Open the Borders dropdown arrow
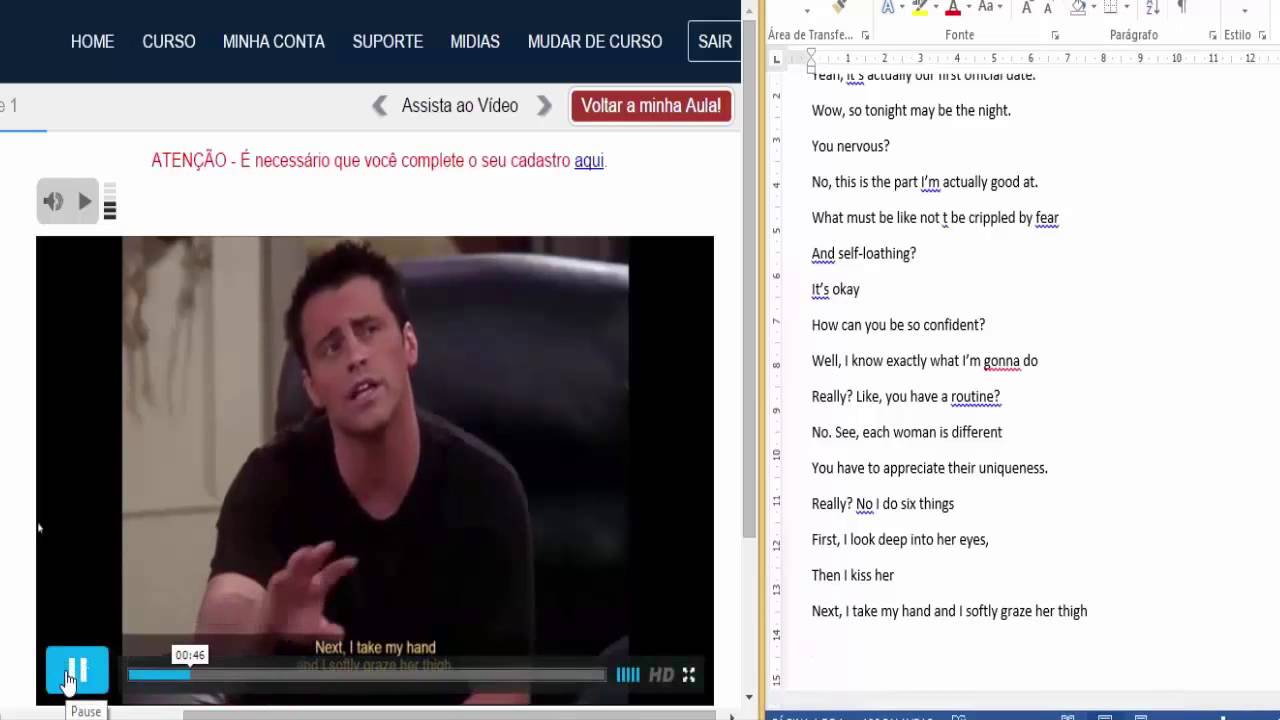Viewport: 1280px width, 720px height. pos(1126,8)
